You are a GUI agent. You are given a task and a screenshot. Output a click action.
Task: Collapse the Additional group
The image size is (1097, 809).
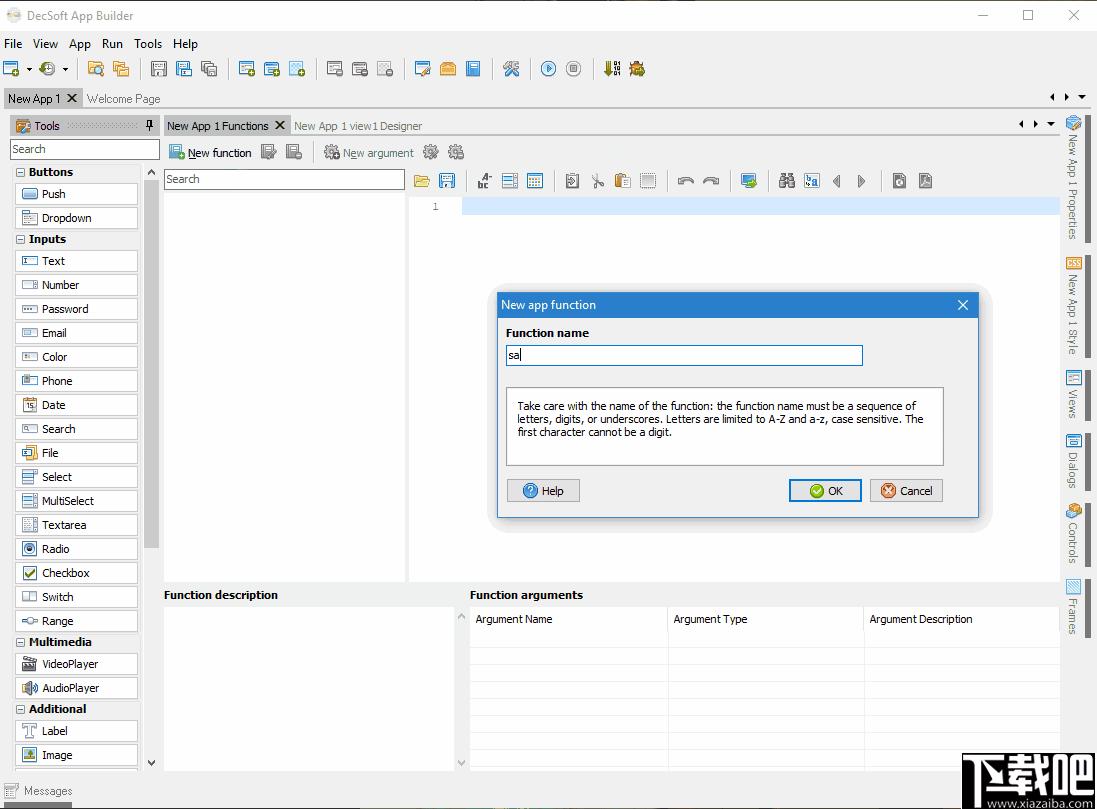point(20,710)
